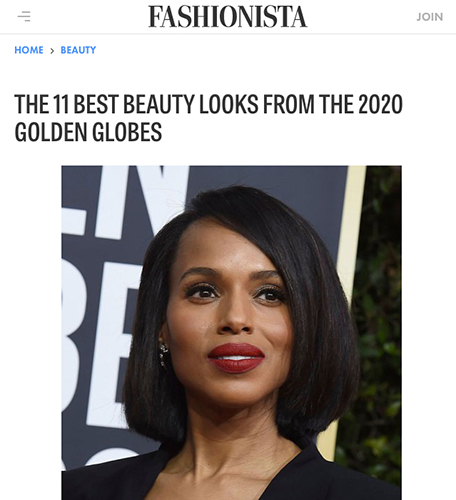456x500 pixels.
Task: Click the earring in the hero photo
Action: click(x=163, y=355)
